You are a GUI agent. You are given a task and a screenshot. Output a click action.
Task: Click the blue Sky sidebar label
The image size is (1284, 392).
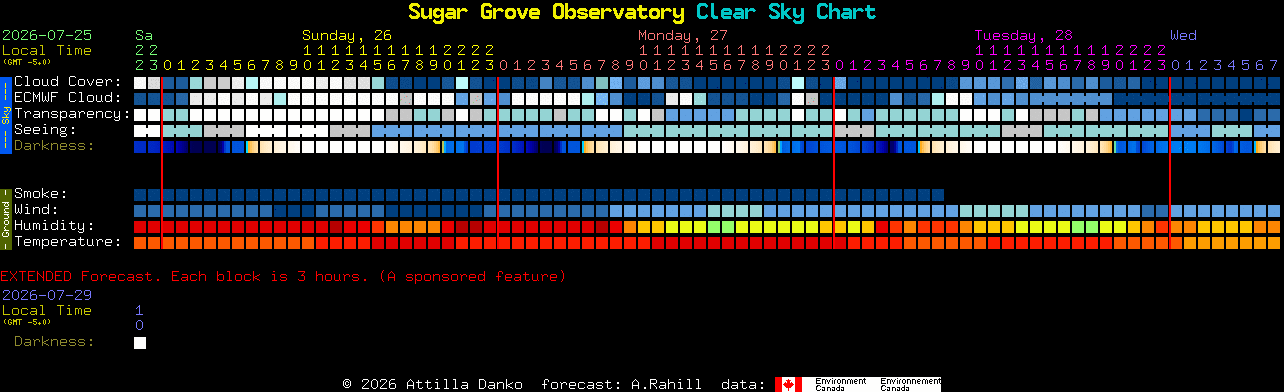coord(5,113)
